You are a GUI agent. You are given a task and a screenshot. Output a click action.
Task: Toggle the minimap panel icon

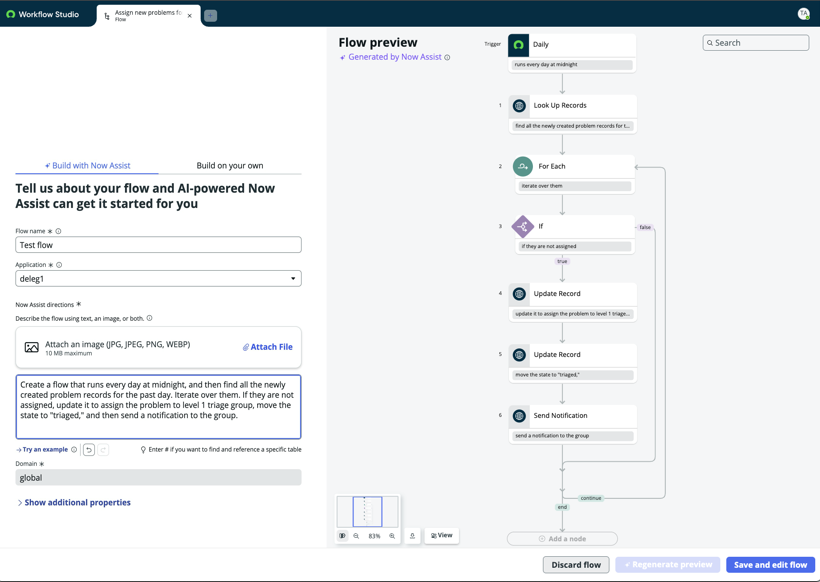coord(342,536)
